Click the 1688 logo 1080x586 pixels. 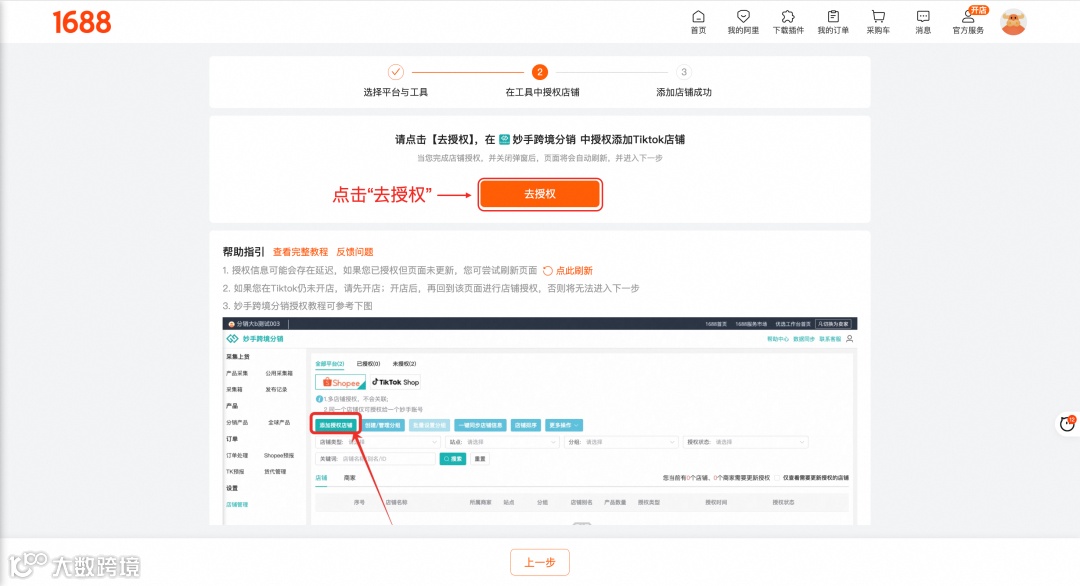click(x=81, y=23)
